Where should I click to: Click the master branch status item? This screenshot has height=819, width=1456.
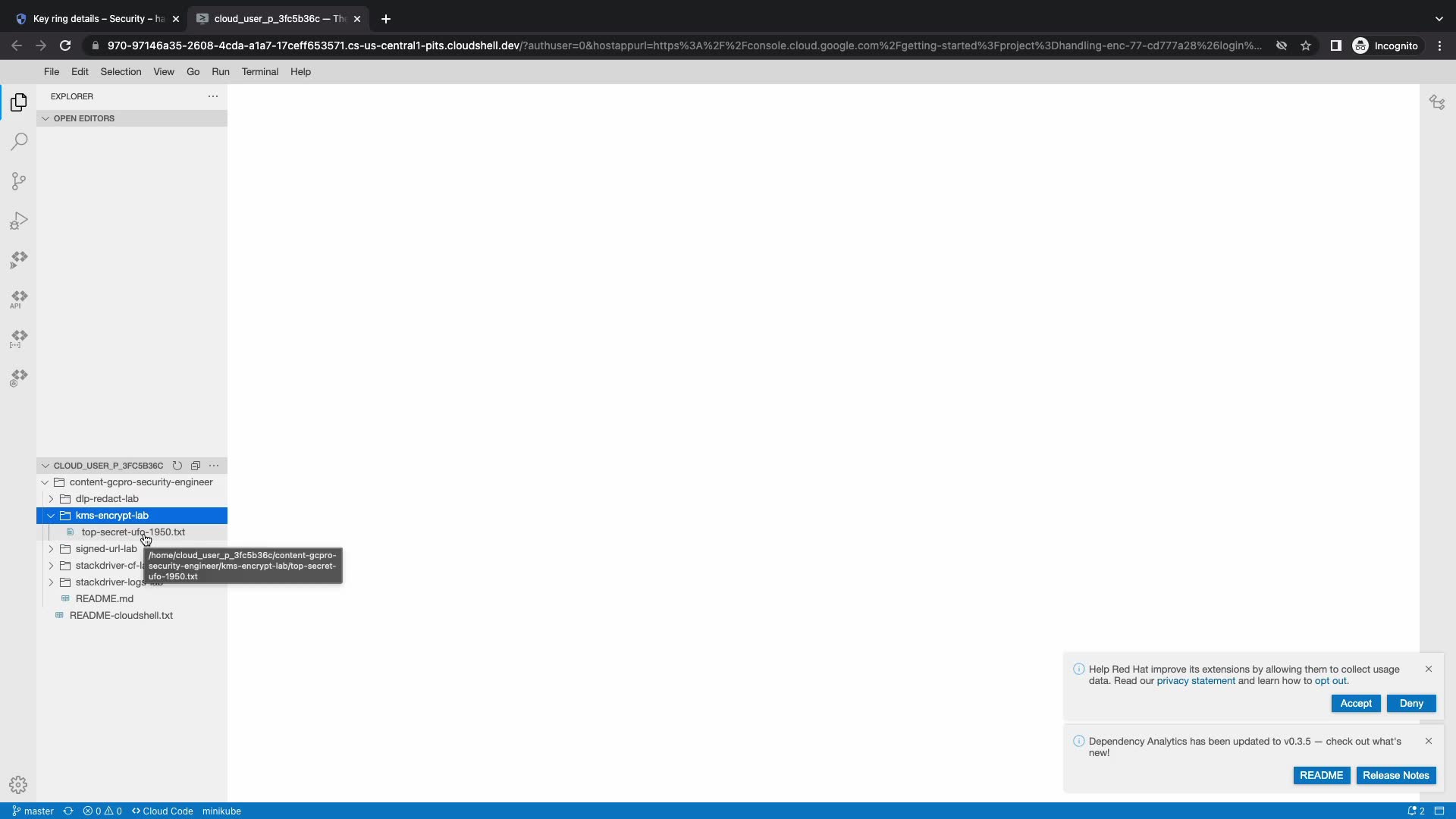33,811
